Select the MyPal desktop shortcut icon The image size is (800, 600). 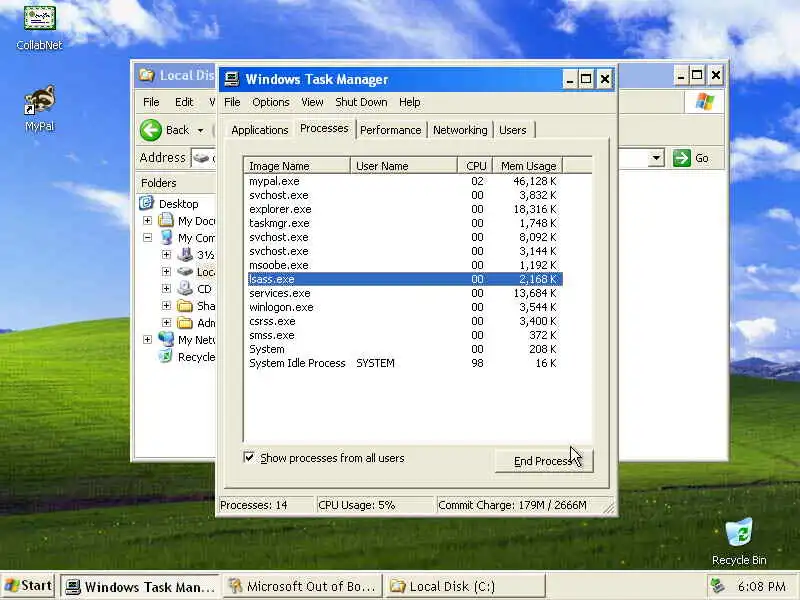[x=39, y=101]
